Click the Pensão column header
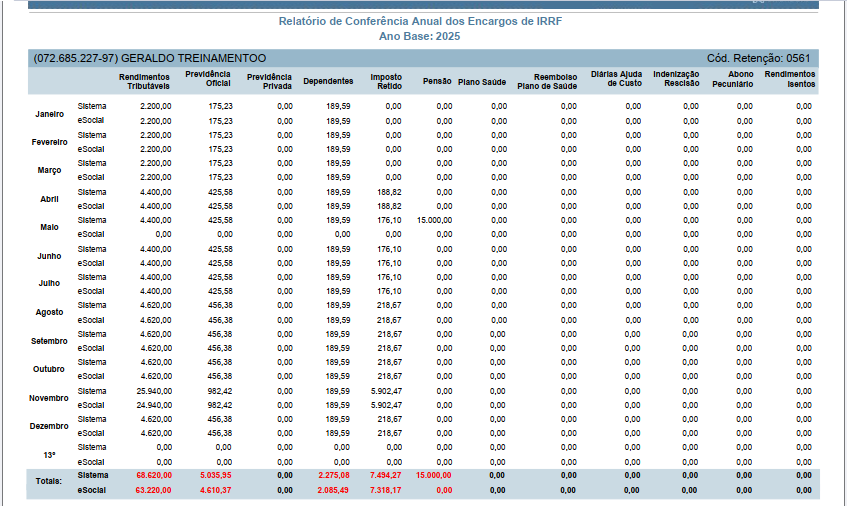The width and height of the screenshot is (847, 506). (x=437, y=81)
